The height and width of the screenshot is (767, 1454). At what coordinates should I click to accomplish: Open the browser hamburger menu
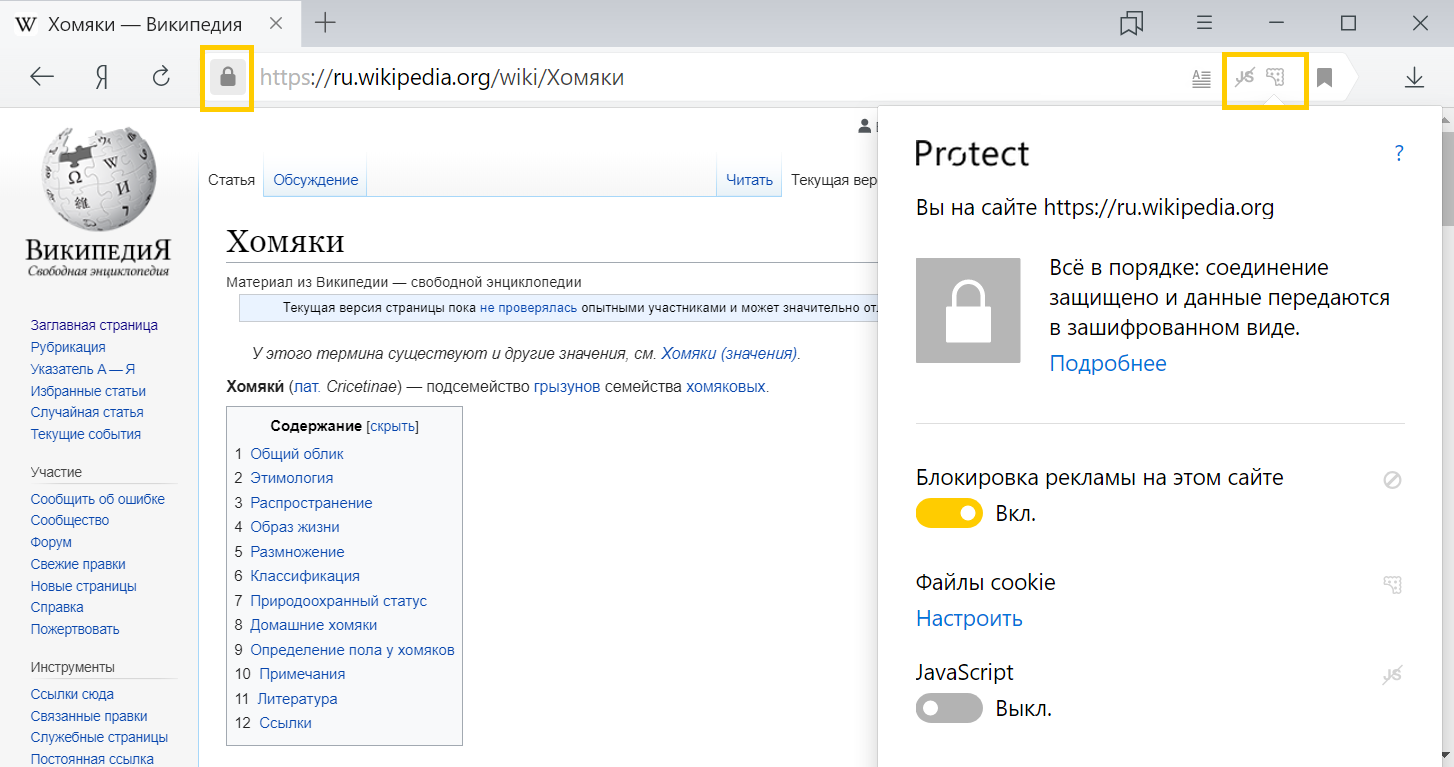tap(1205, 23)
